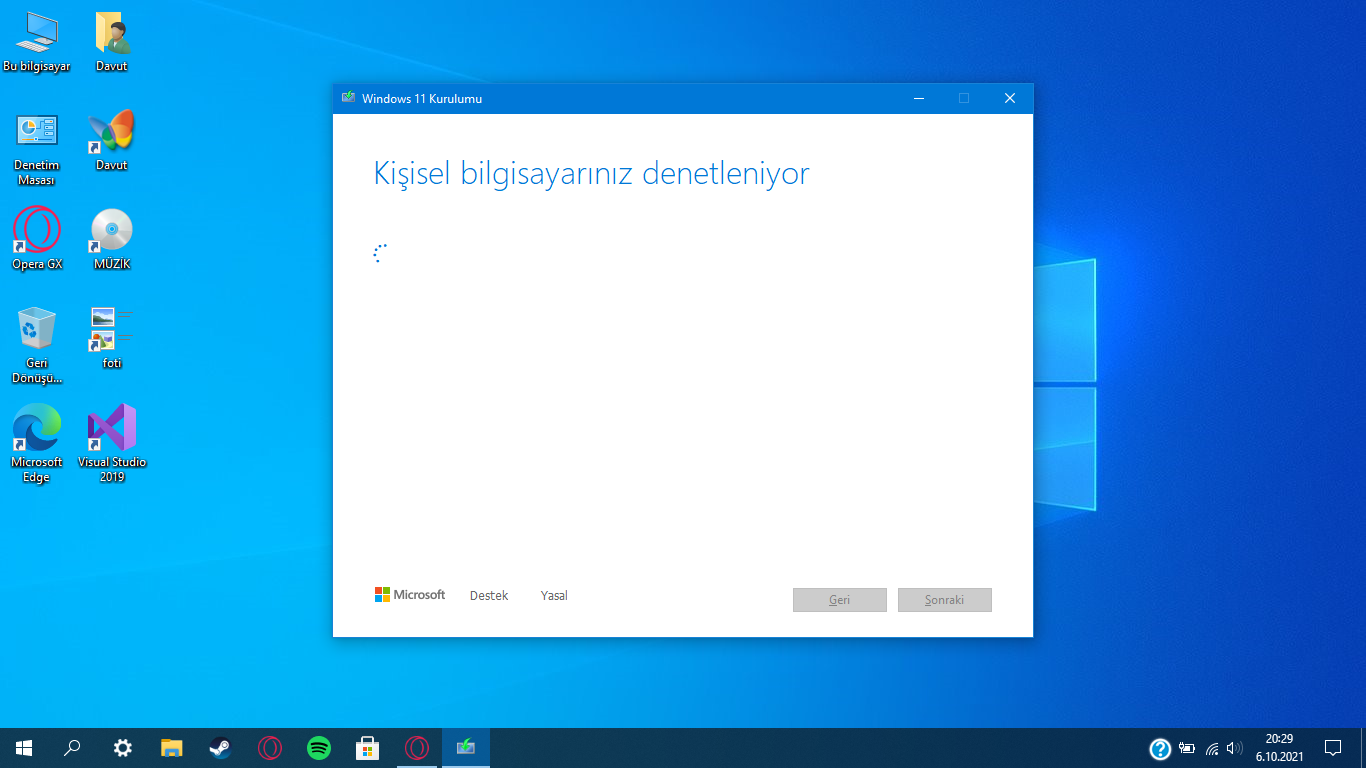The width and height of the screenshot is (1366, 768).
Task: Select the Denetim Masası desktop icon
Action: pyautogui.click(x=37, y=148)
